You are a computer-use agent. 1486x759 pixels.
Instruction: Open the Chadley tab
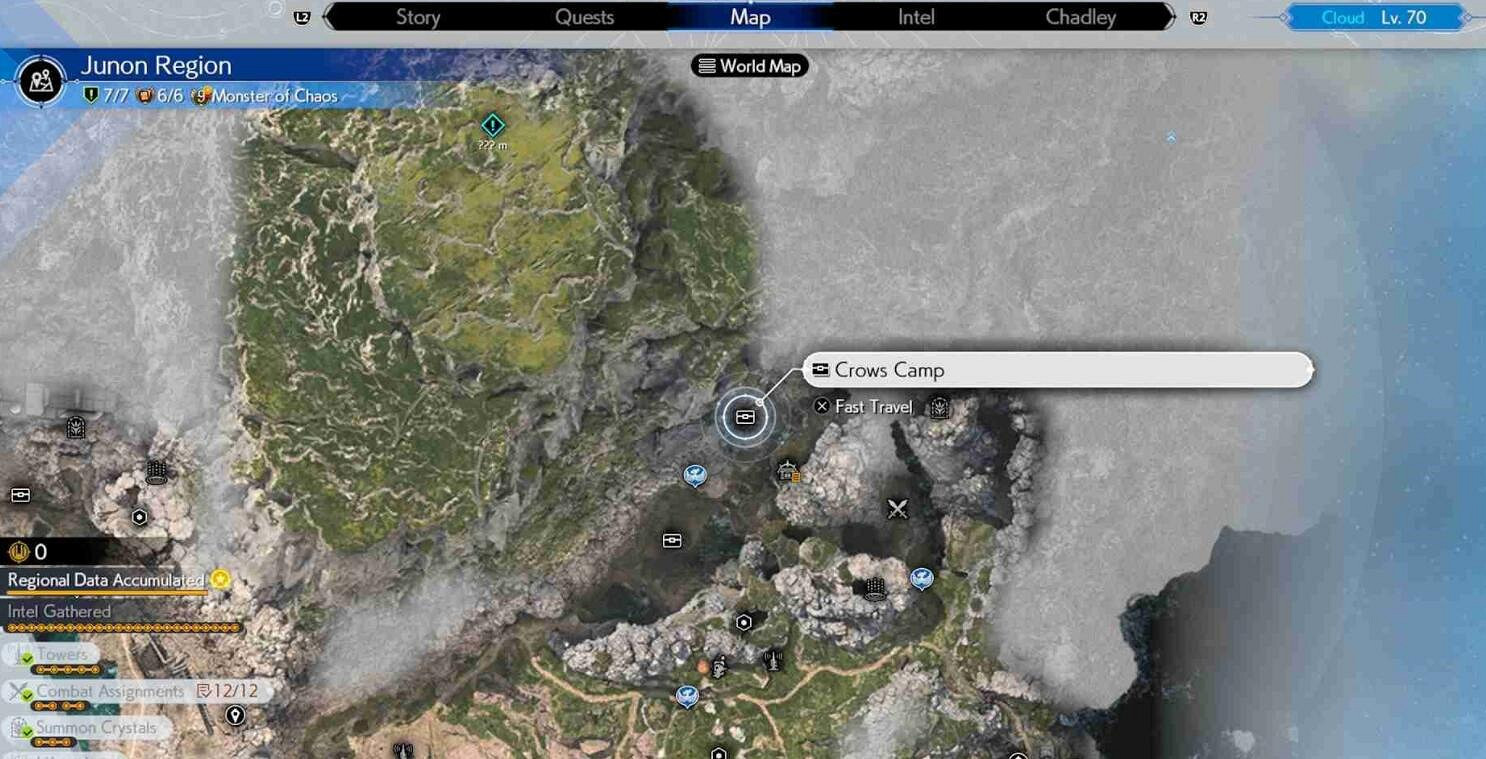(1080, 17)
